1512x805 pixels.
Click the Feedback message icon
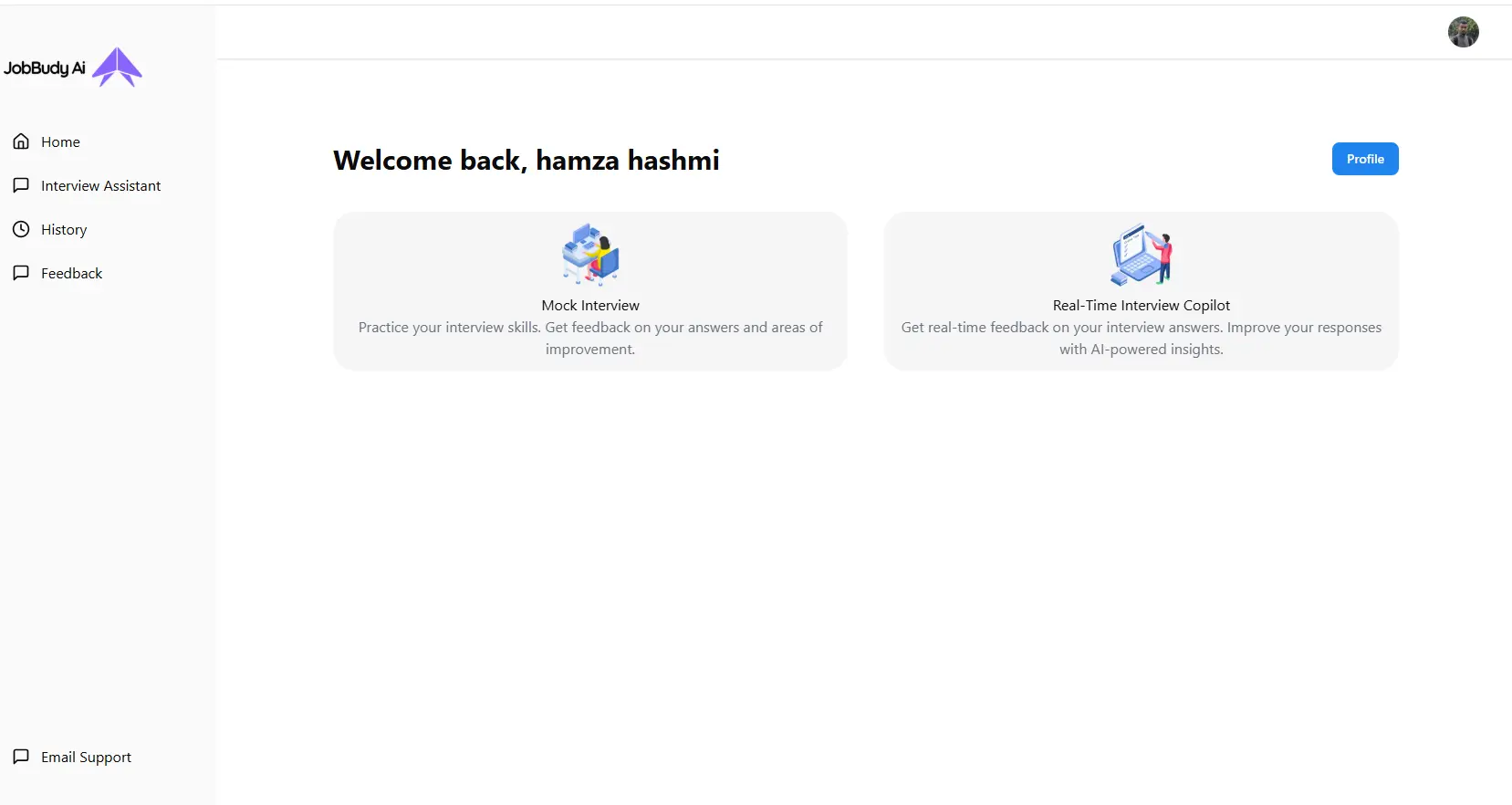tap(21, 273)
